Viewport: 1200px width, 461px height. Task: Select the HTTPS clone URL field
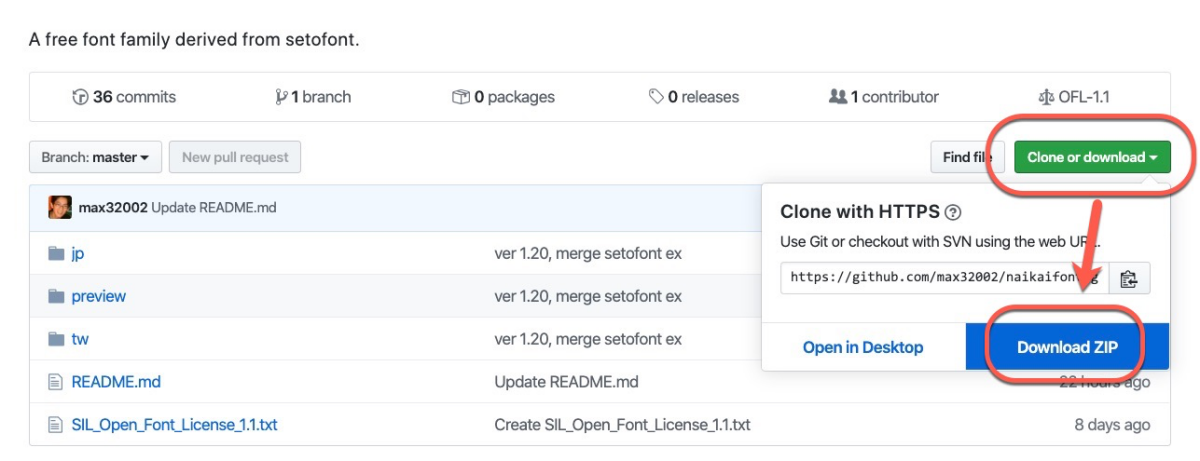(x=944, y=278)
